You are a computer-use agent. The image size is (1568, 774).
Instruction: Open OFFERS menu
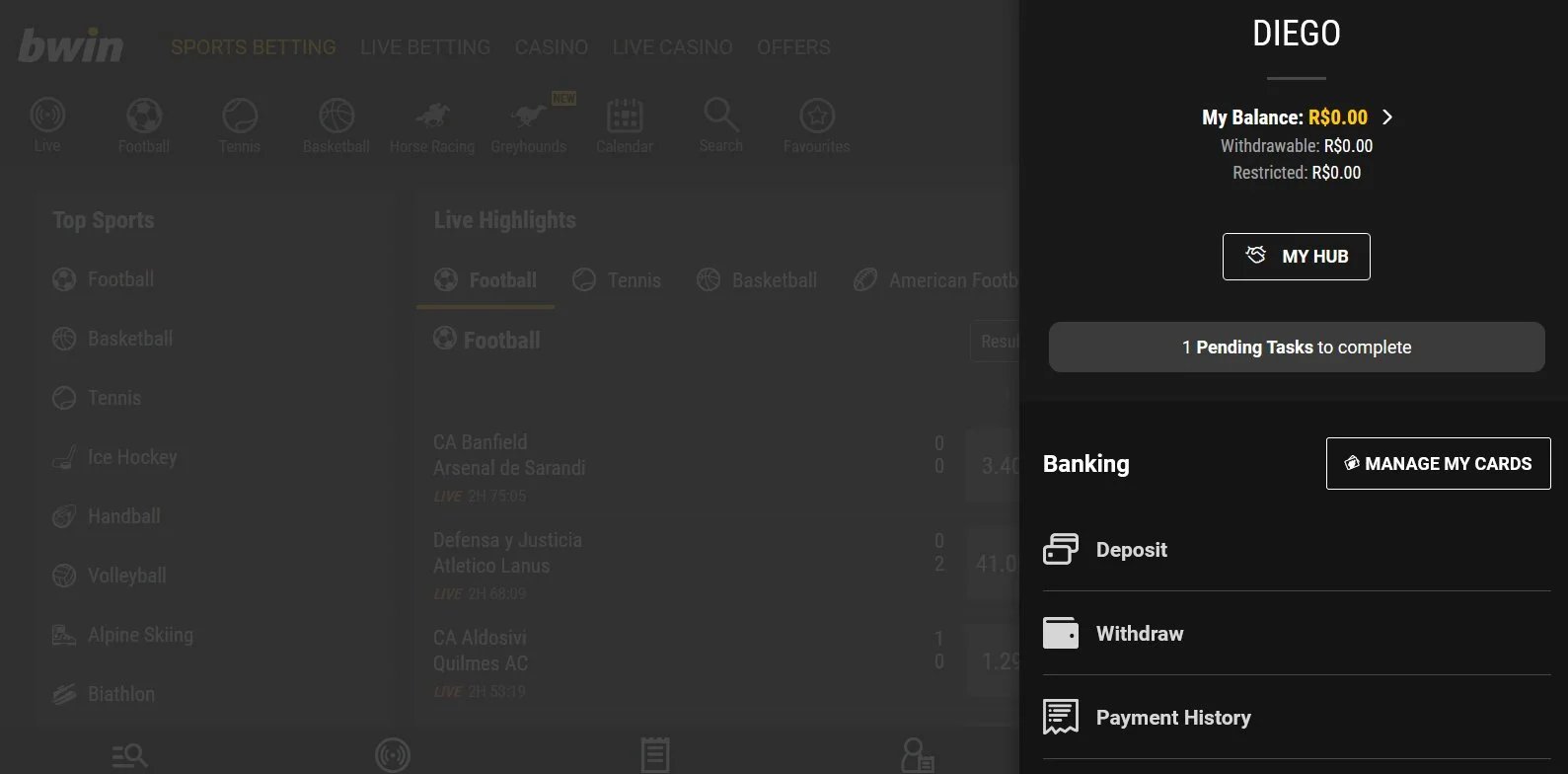tap(793, 47)
